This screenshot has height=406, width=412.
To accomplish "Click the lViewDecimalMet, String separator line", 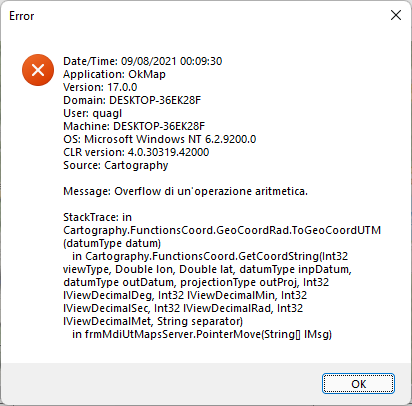I will [x=153, y=321].
